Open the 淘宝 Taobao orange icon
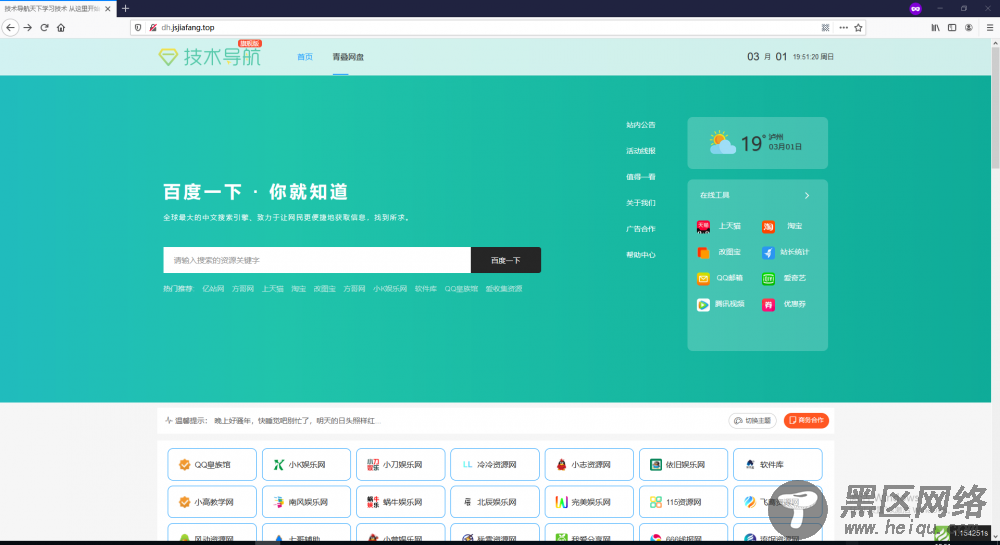The height and width of the screenshot is (545, 1000). coord(768,226)
